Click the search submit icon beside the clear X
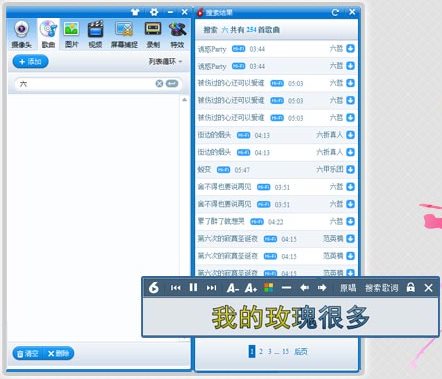This screenshot has height=379, width=442. 172,84
